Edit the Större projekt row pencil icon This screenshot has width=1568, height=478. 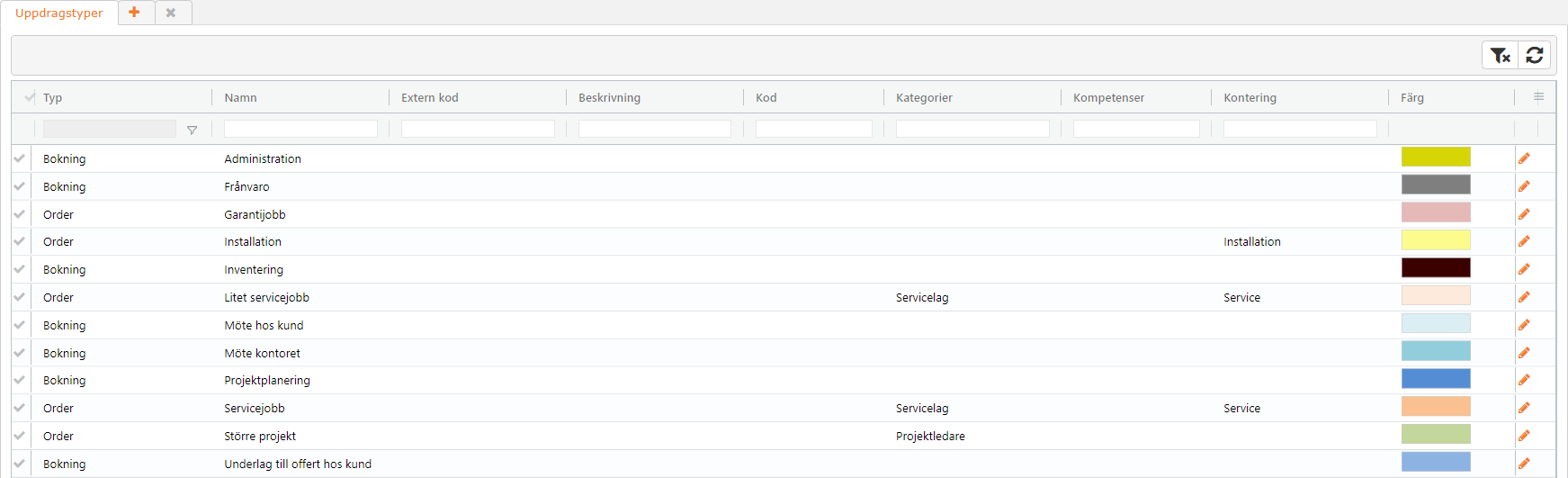click(1524, 436)
